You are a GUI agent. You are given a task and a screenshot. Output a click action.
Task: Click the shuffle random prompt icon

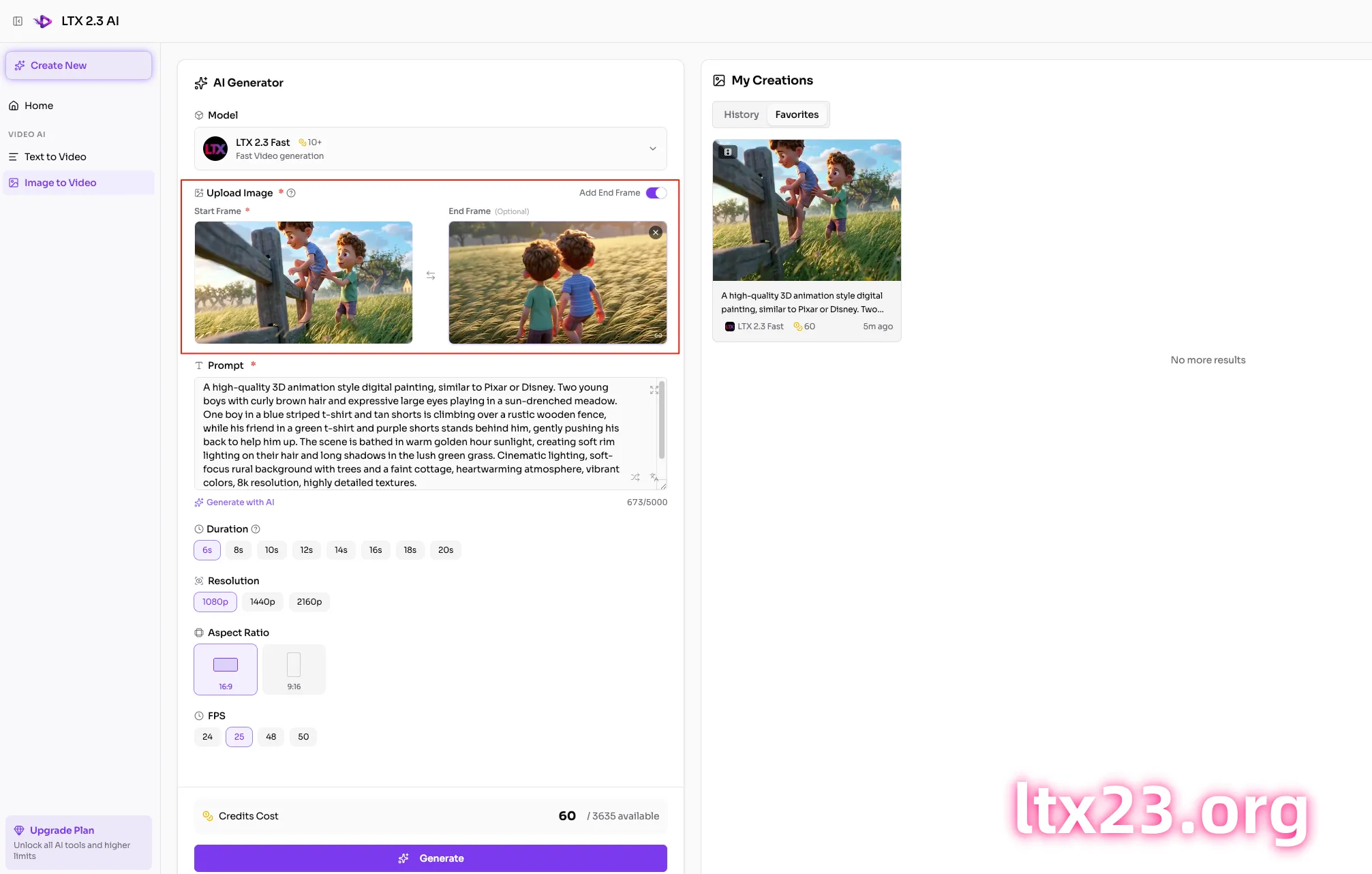click(635, 477)
